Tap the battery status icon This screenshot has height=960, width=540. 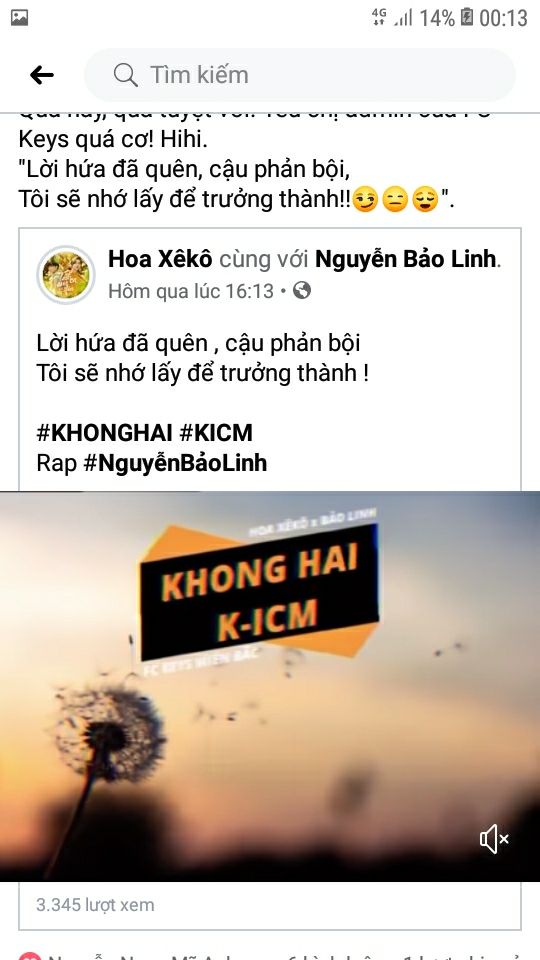click(x=467, y=18)
